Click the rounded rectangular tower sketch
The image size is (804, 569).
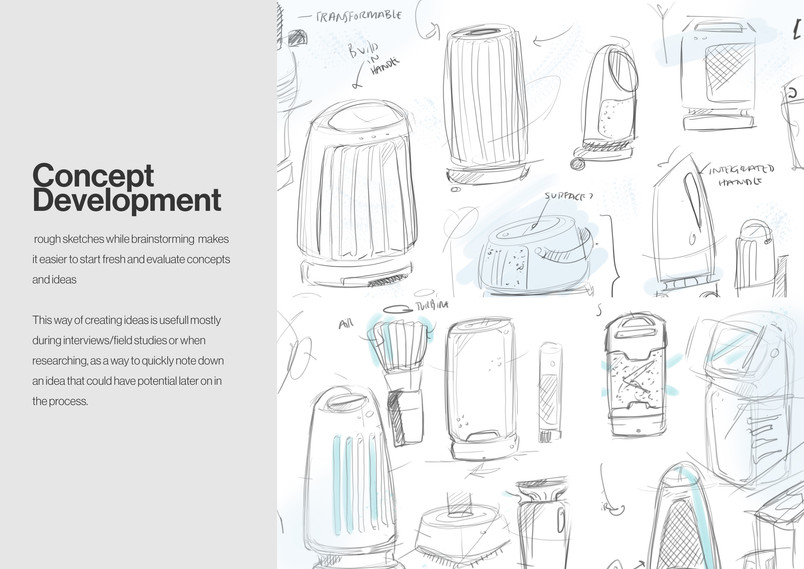click(480, 390)
